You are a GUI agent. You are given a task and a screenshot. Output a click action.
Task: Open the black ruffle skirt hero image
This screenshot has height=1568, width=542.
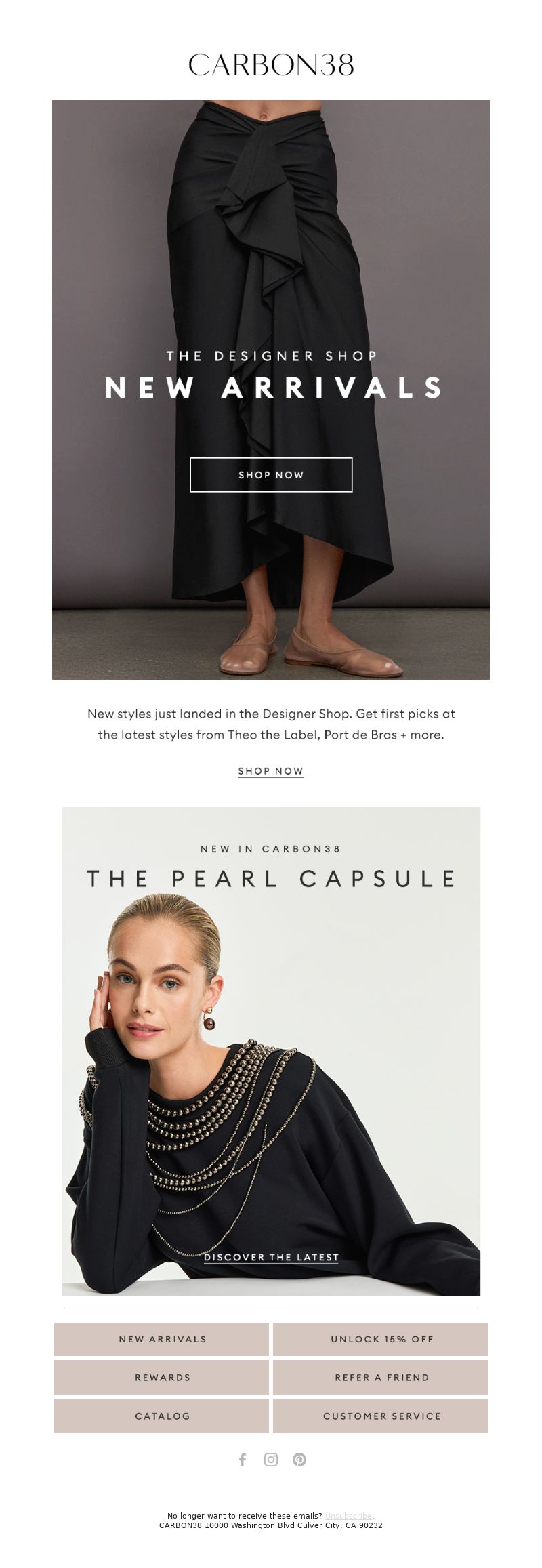(271, 390)
